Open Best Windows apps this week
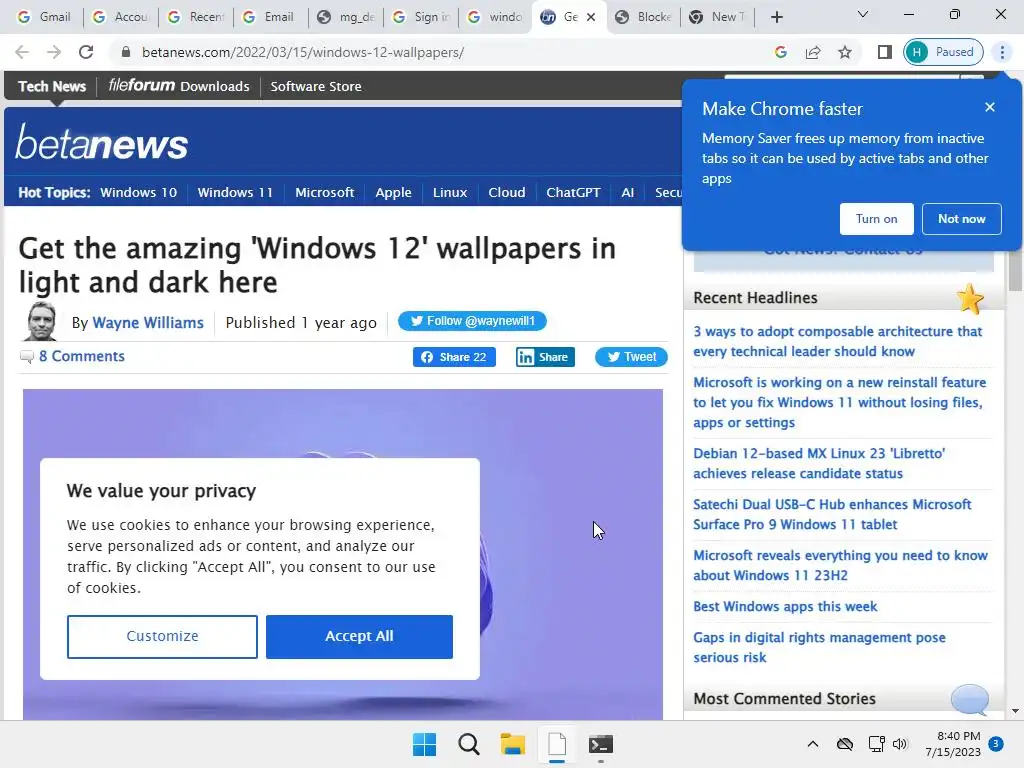Screen dimensions: 1024x768 click(x=785, y=606)
